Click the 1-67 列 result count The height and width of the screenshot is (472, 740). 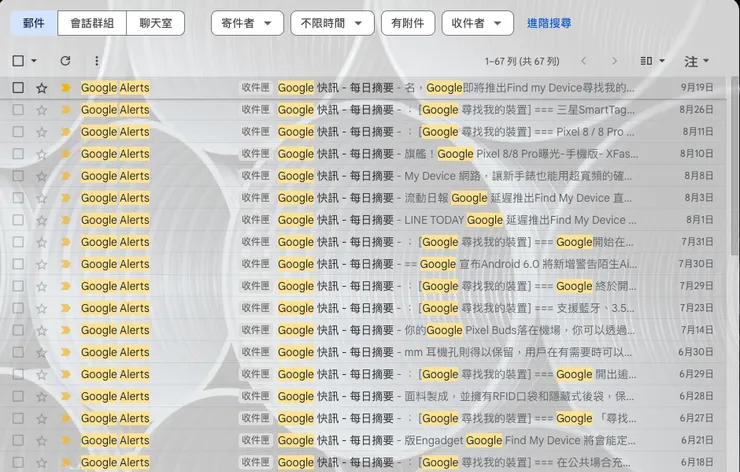(522, 61)
